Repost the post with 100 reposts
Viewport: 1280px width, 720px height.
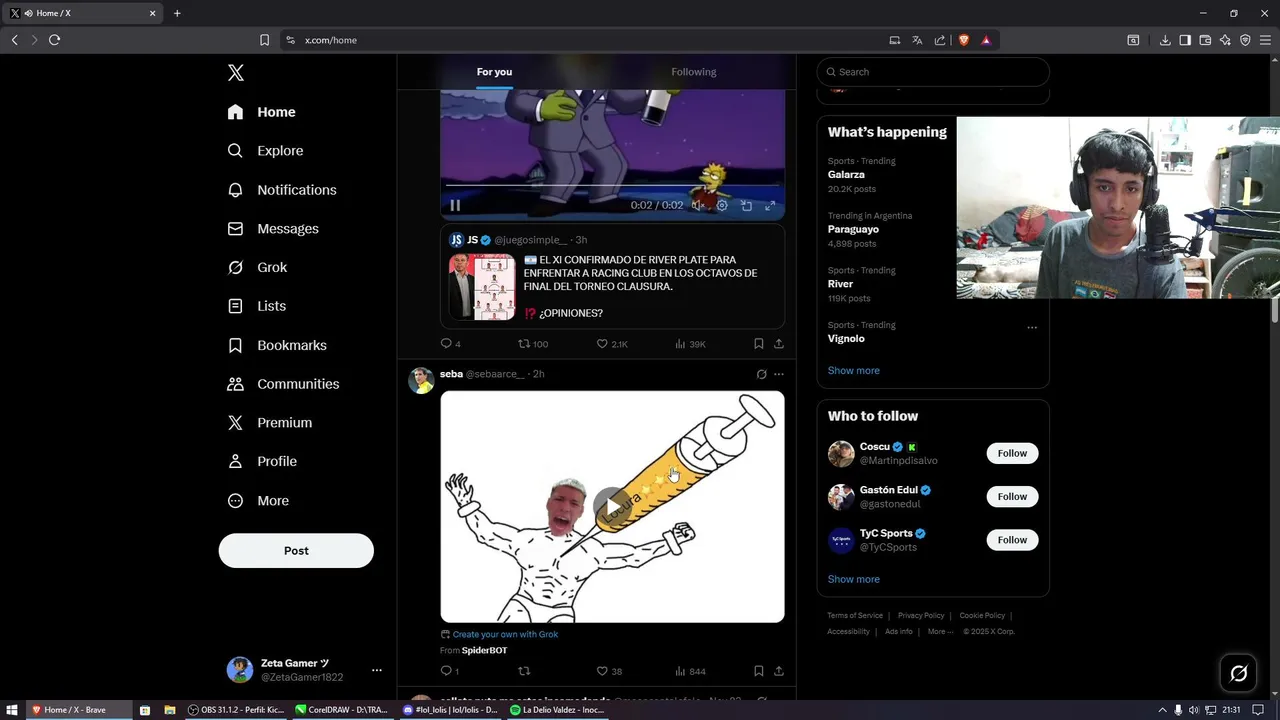click(532, 344)
